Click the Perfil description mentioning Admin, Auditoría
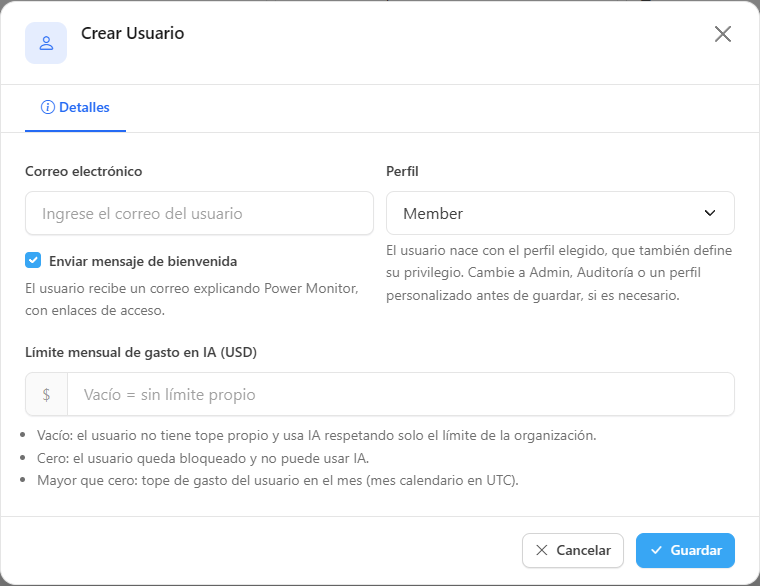The image size is (760, 586). pyautogui.click(x=559, y=273)
